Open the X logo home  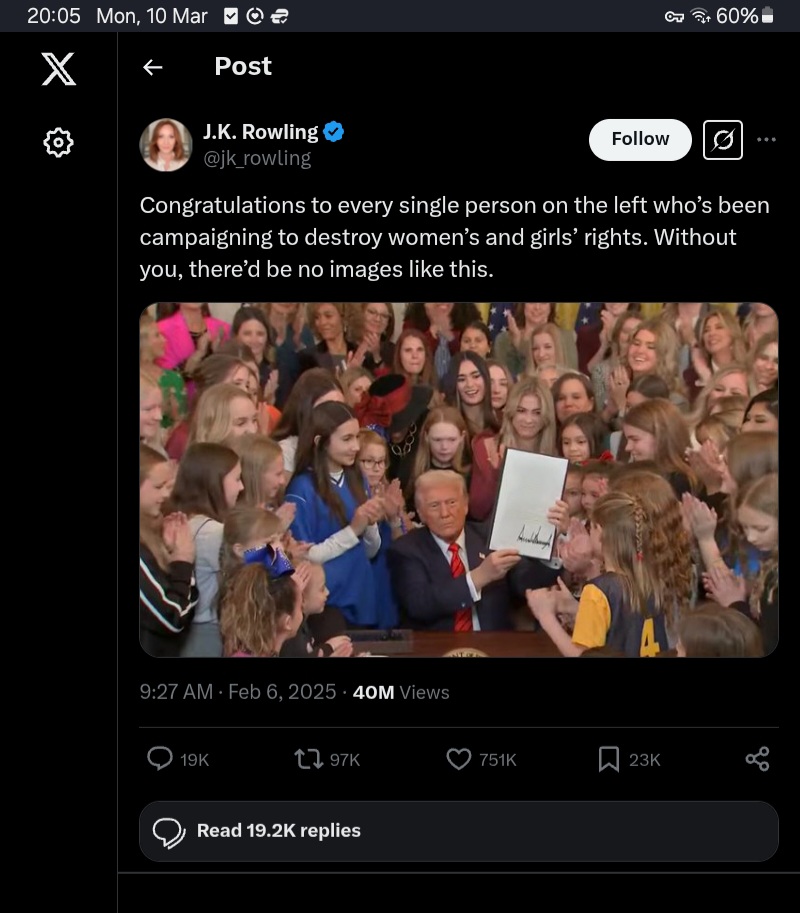tap(58, 68)
